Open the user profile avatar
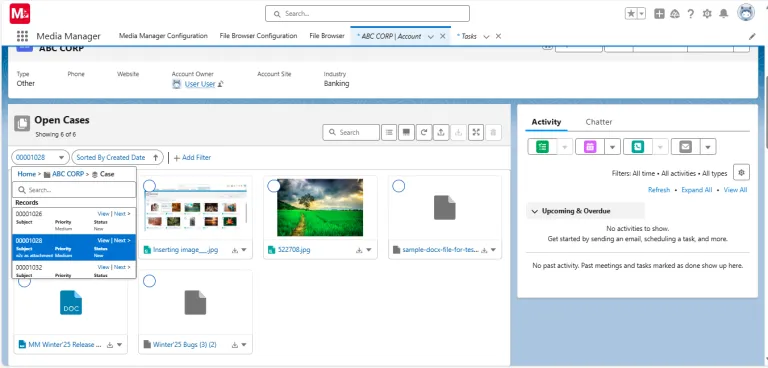Viewport: 768px width, 368px height. click(x=746, y=13)
